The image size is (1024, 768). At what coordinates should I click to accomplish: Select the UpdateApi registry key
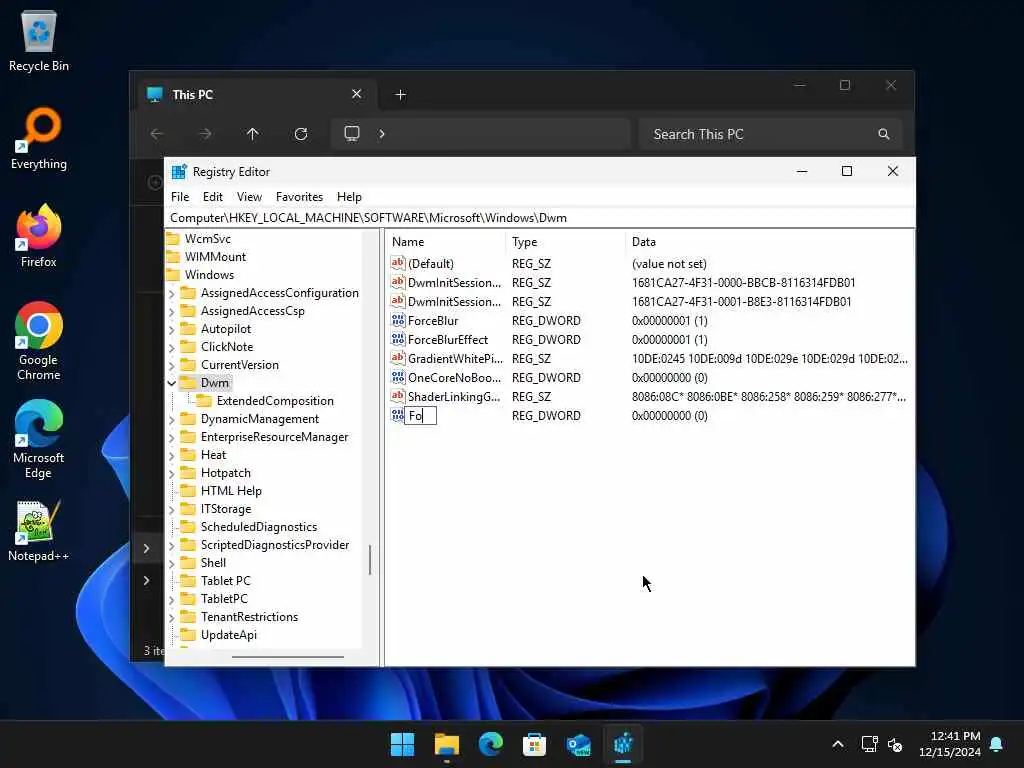229,635
